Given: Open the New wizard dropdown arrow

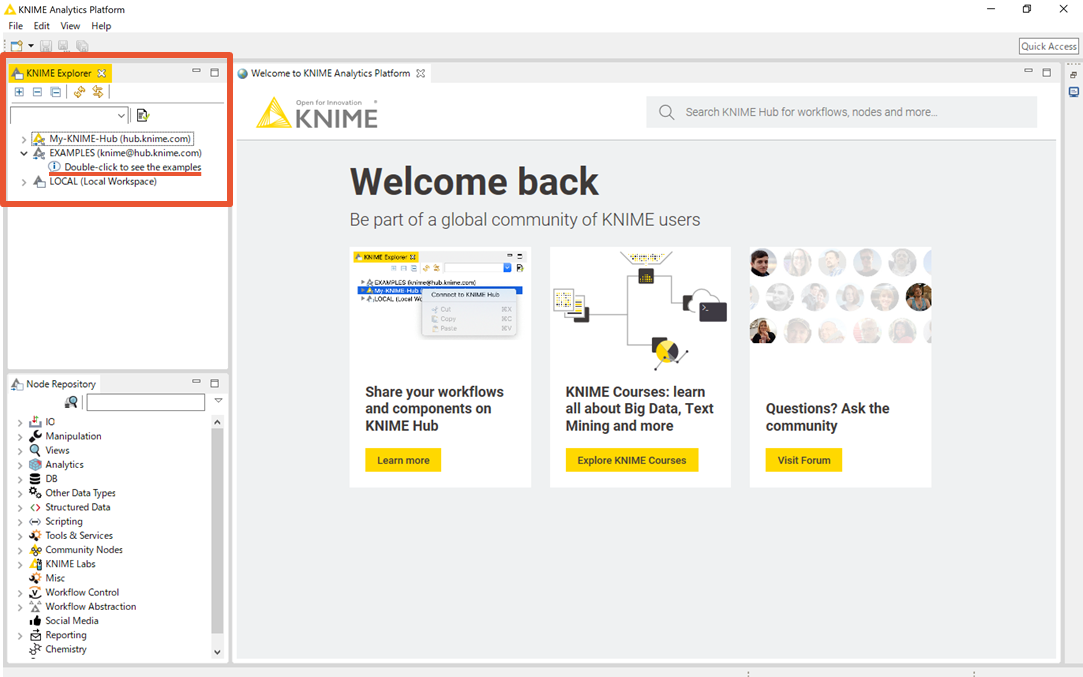Looking at the screenshot, I should coord(31,46).
